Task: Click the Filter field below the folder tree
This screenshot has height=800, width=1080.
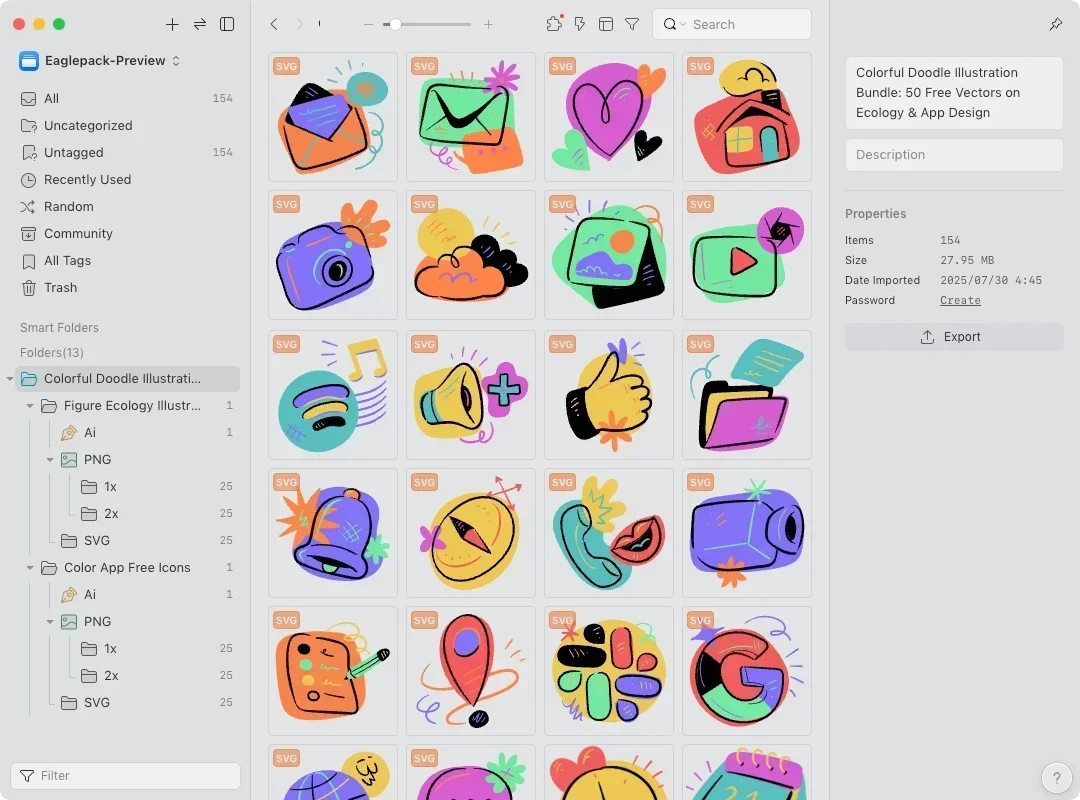Action: [125, 776]
